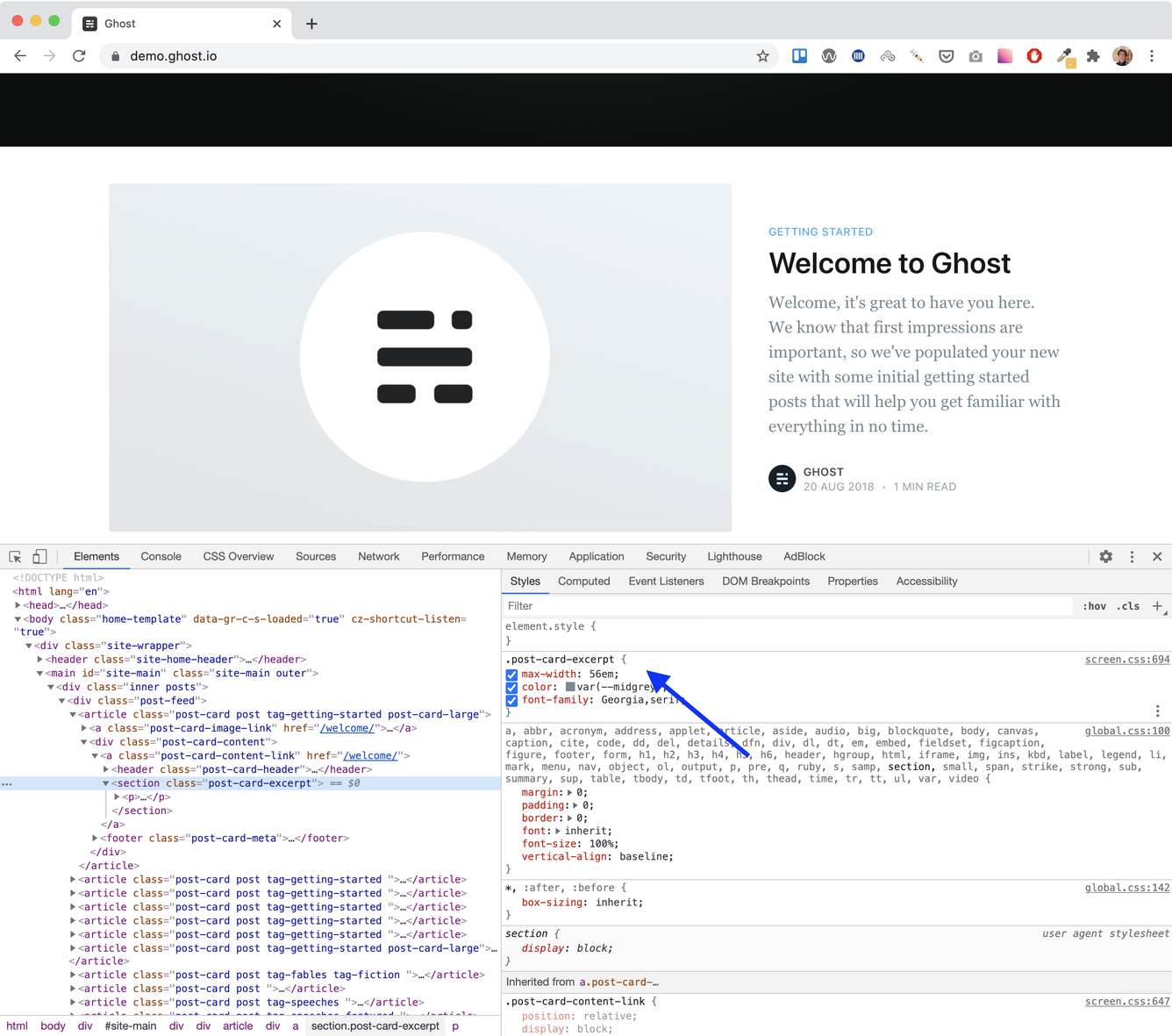Click the browser back arrow
The height and width of the screenshot is (1036, 1172).
[20, 56]
